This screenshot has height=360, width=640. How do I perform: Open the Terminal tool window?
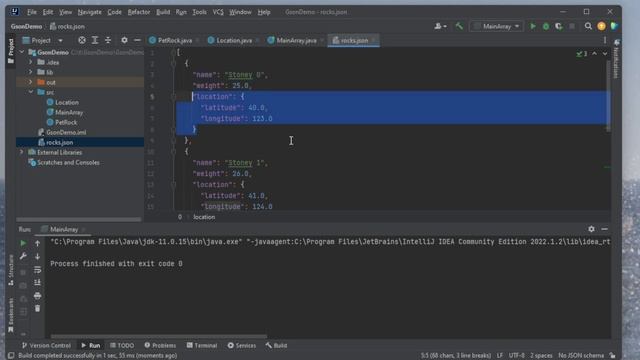(202, 345)
